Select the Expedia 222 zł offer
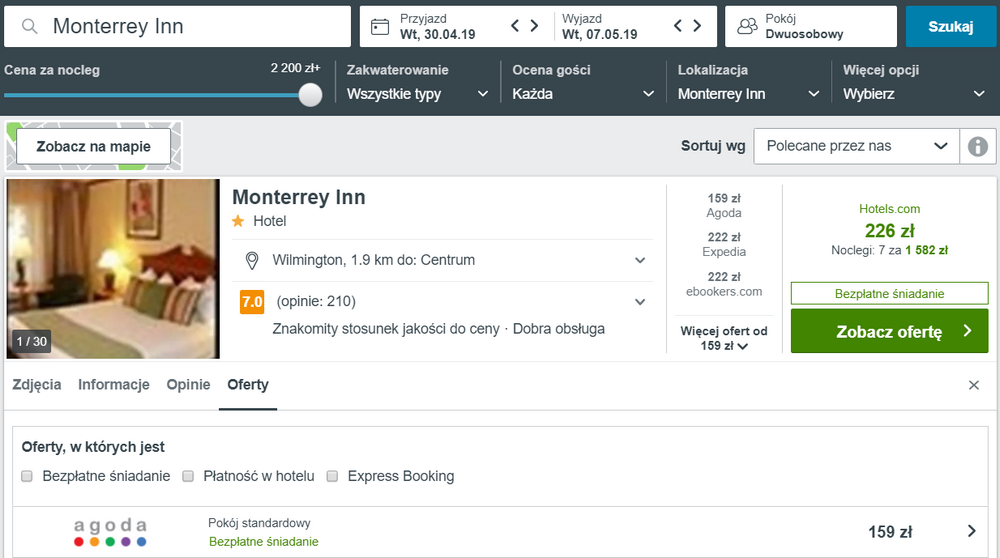 [724, 244]
